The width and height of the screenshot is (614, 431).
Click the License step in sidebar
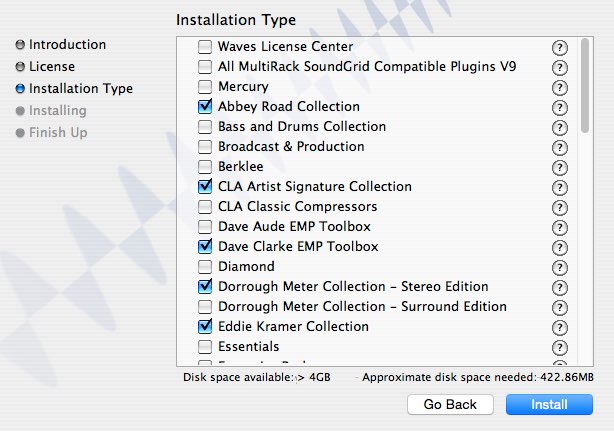45,67
